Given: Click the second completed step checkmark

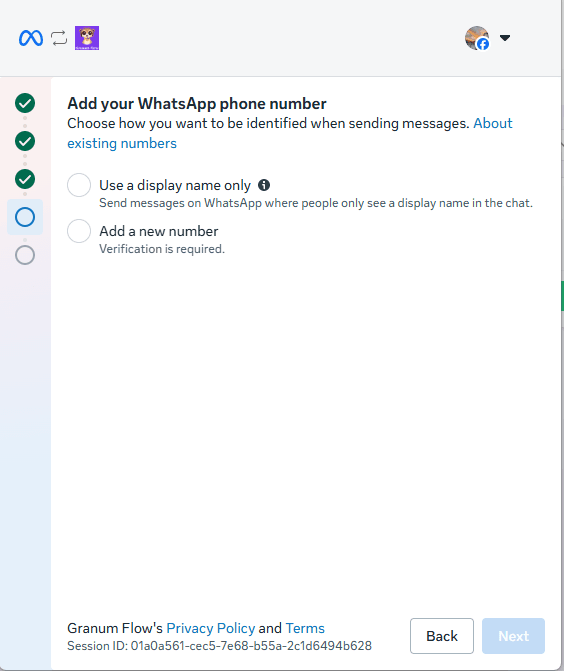Looking at the screenshot, I should [x=25, y=141].
